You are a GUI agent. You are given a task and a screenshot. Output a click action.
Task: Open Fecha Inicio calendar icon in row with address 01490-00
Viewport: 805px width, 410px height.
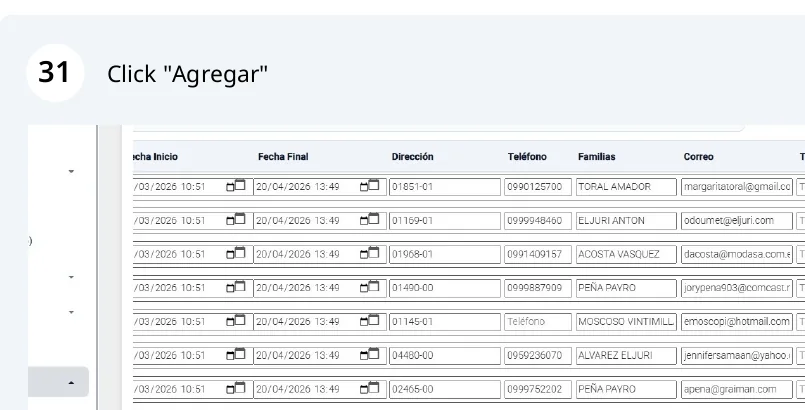[x=236, y=287]
